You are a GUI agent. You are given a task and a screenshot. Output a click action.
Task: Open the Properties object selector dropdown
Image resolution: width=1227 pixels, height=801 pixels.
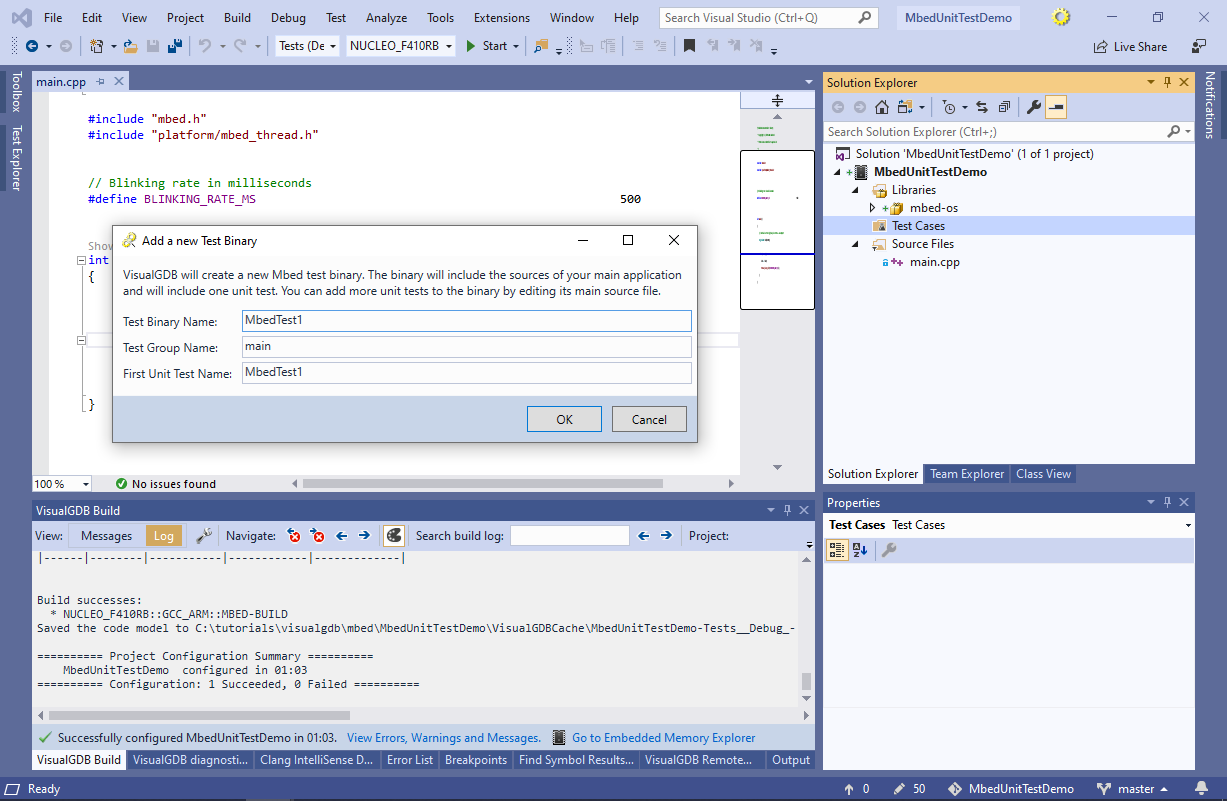click(1188, 525)
